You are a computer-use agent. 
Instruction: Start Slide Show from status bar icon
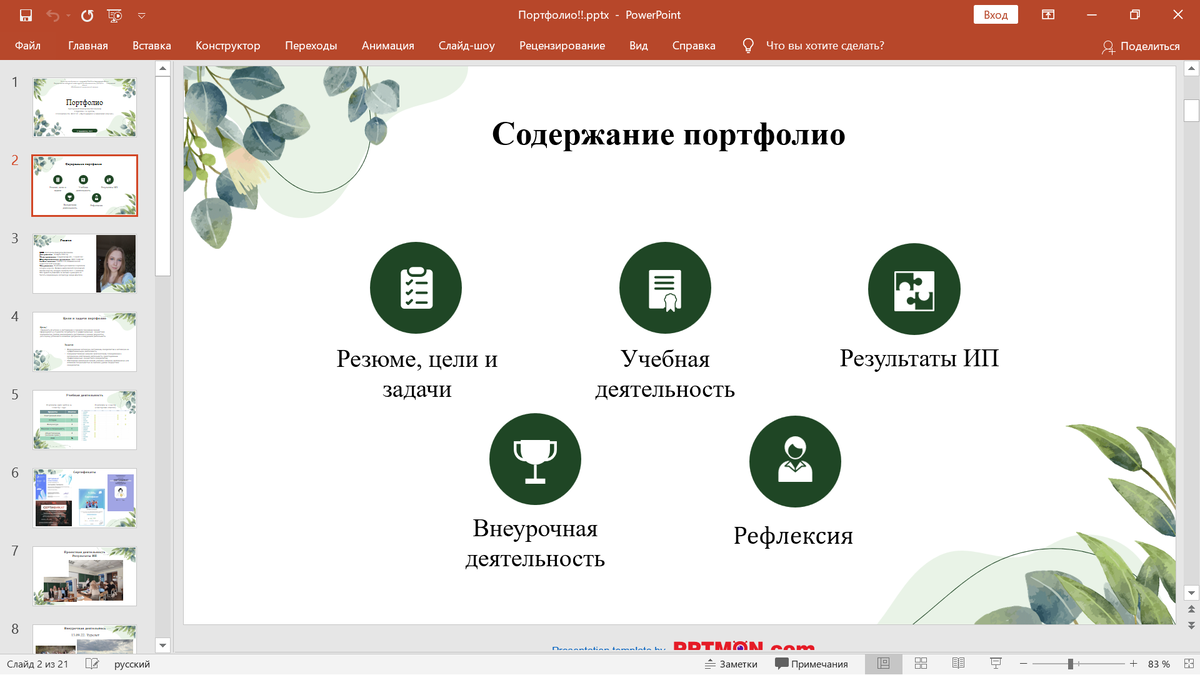[996, 664]
